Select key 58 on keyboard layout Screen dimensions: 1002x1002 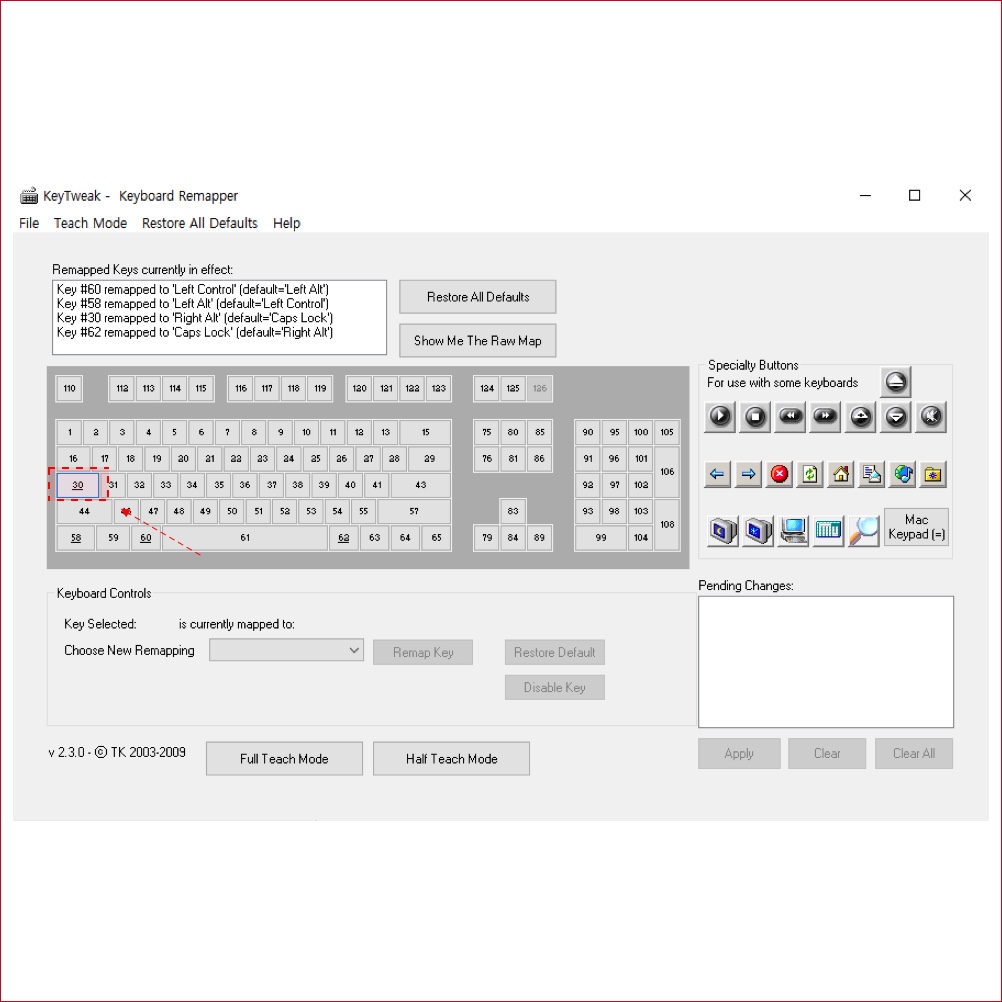(x=76, y=537)
